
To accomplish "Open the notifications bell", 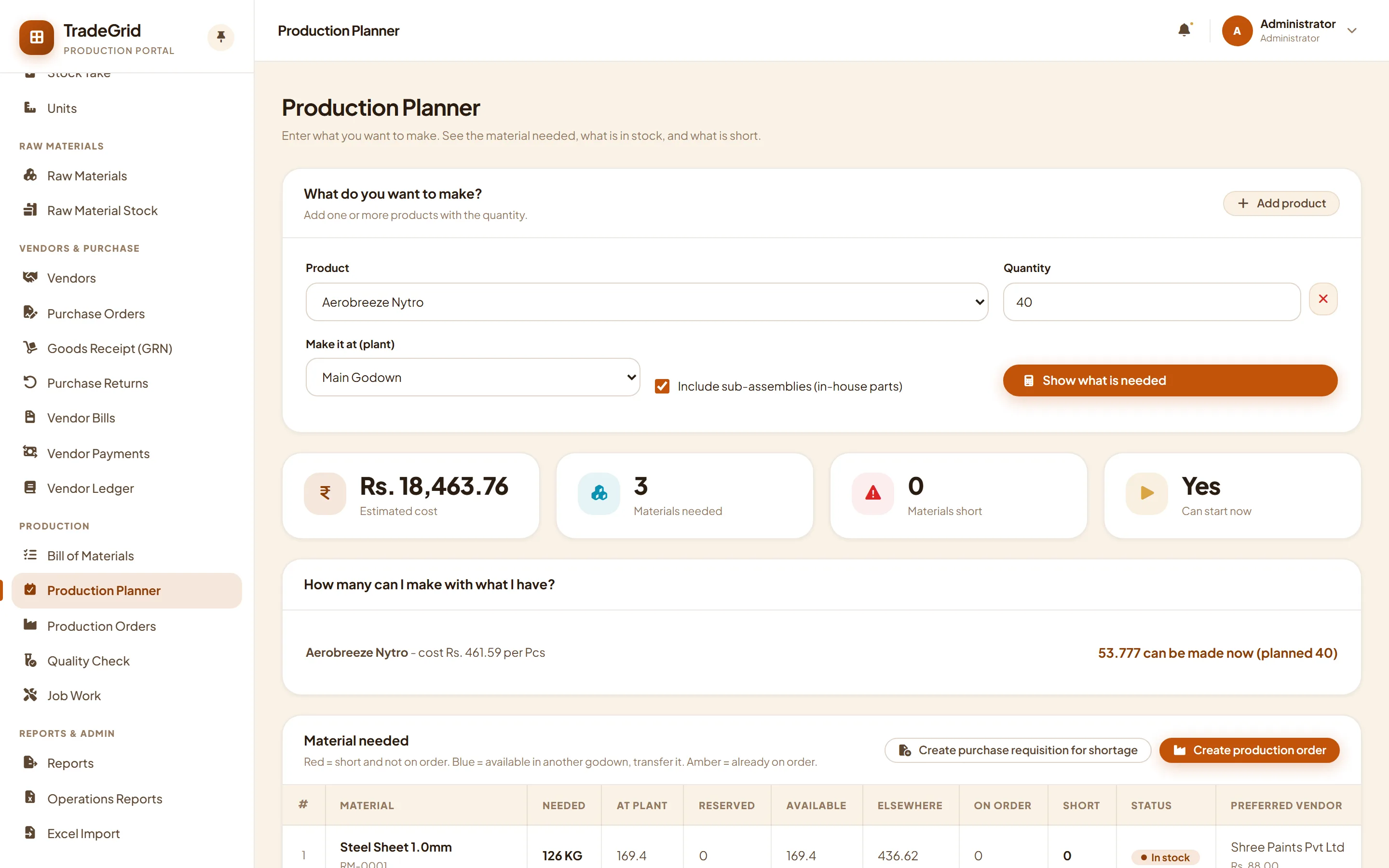I will 1184,30.
